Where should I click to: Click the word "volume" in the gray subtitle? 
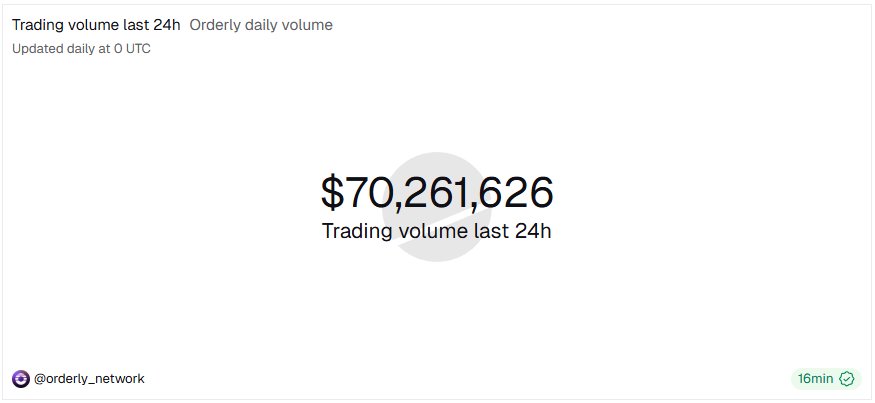[311, 24]
